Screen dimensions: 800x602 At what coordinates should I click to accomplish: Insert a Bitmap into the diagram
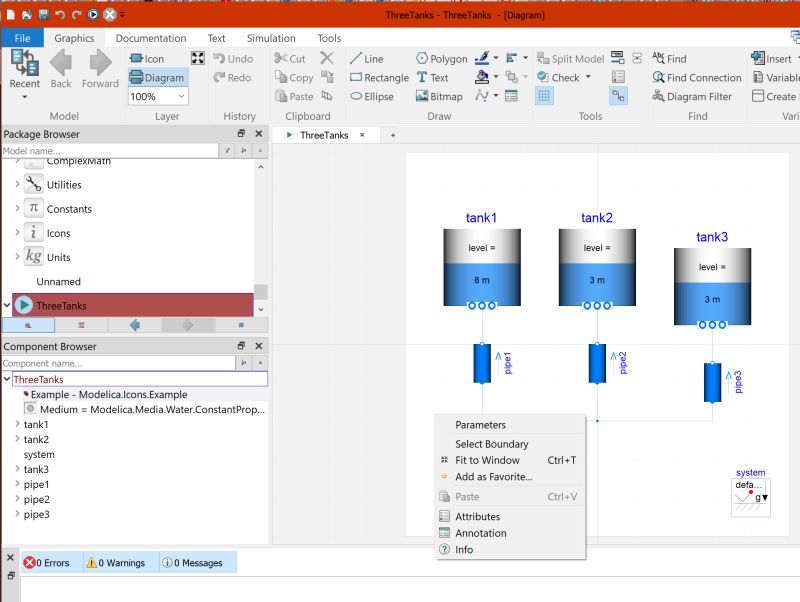tap(440, 96)
